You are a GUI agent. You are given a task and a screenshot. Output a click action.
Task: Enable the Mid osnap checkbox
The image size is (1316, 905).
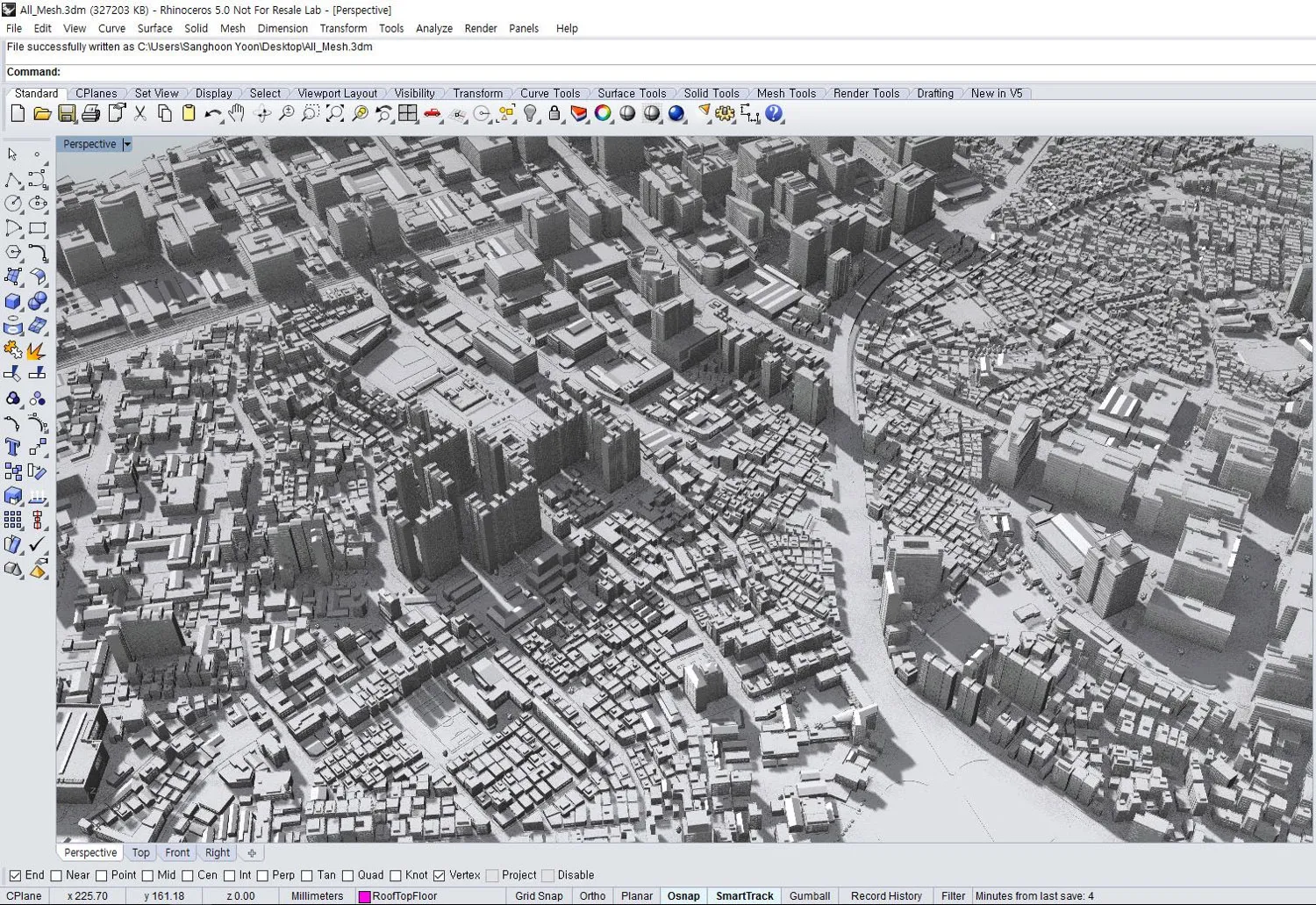click(147, 875)
